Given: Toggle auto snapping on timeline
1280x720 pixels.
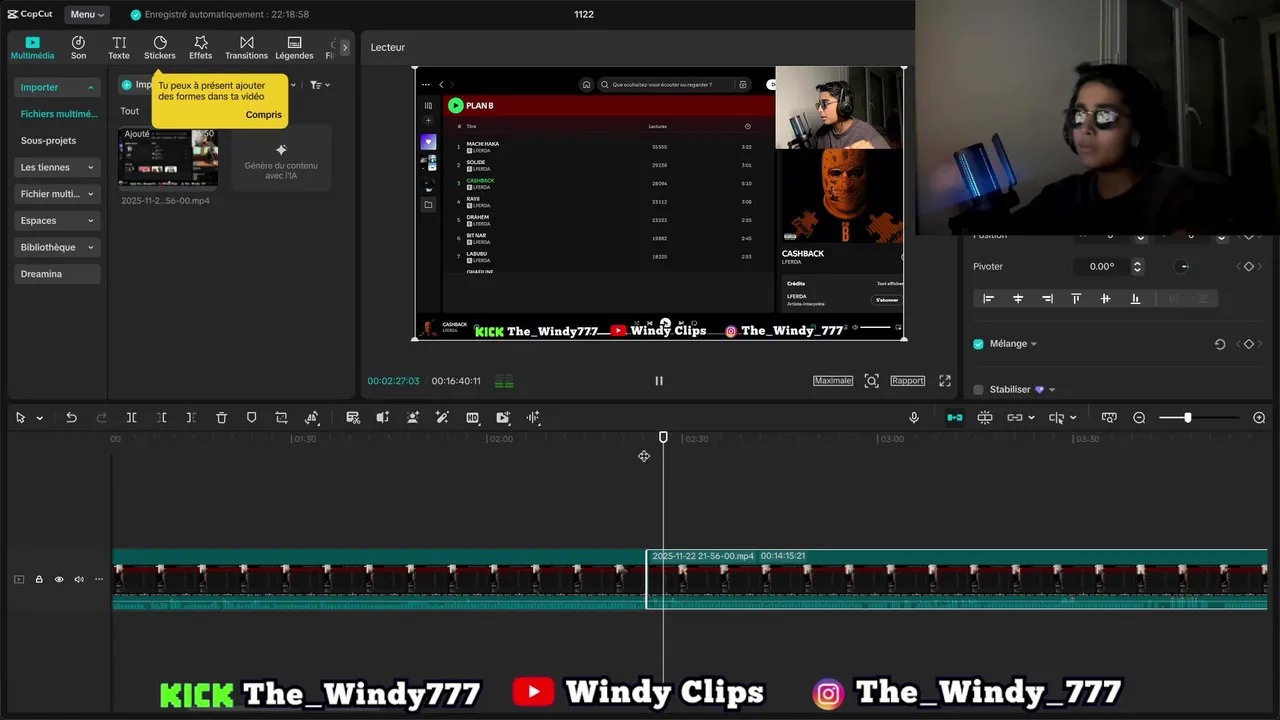Looking at the screenshot, I should (x=985, y=418).
